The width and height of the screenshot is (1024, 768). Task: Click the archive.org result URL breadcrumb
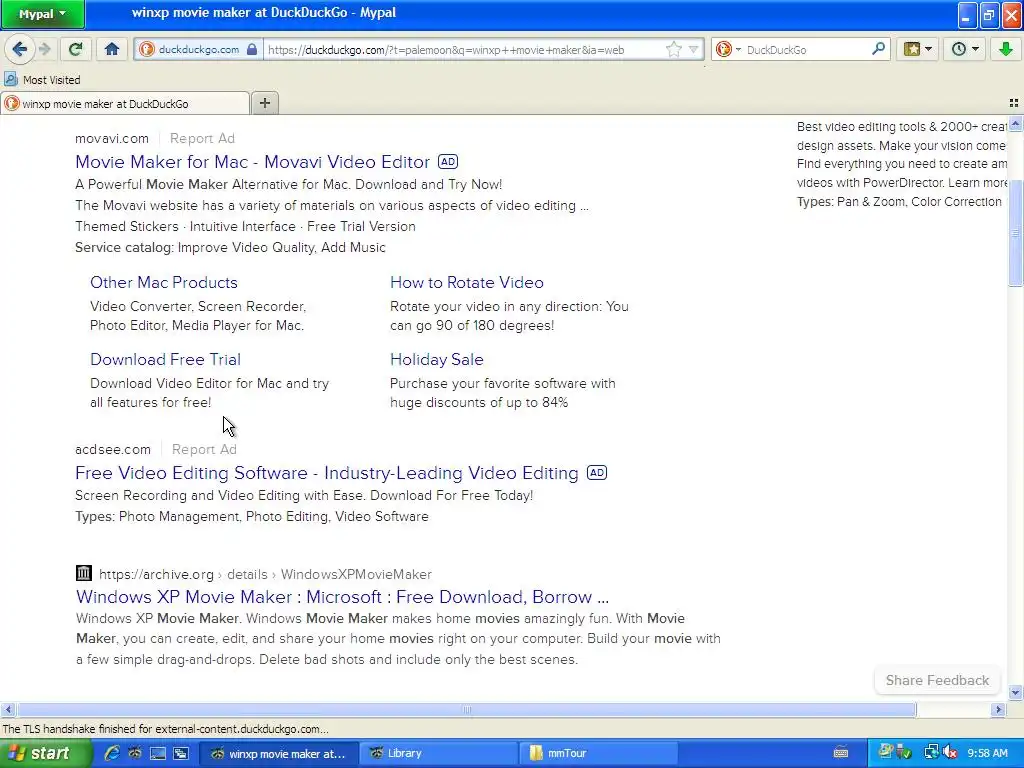[265, 575]
